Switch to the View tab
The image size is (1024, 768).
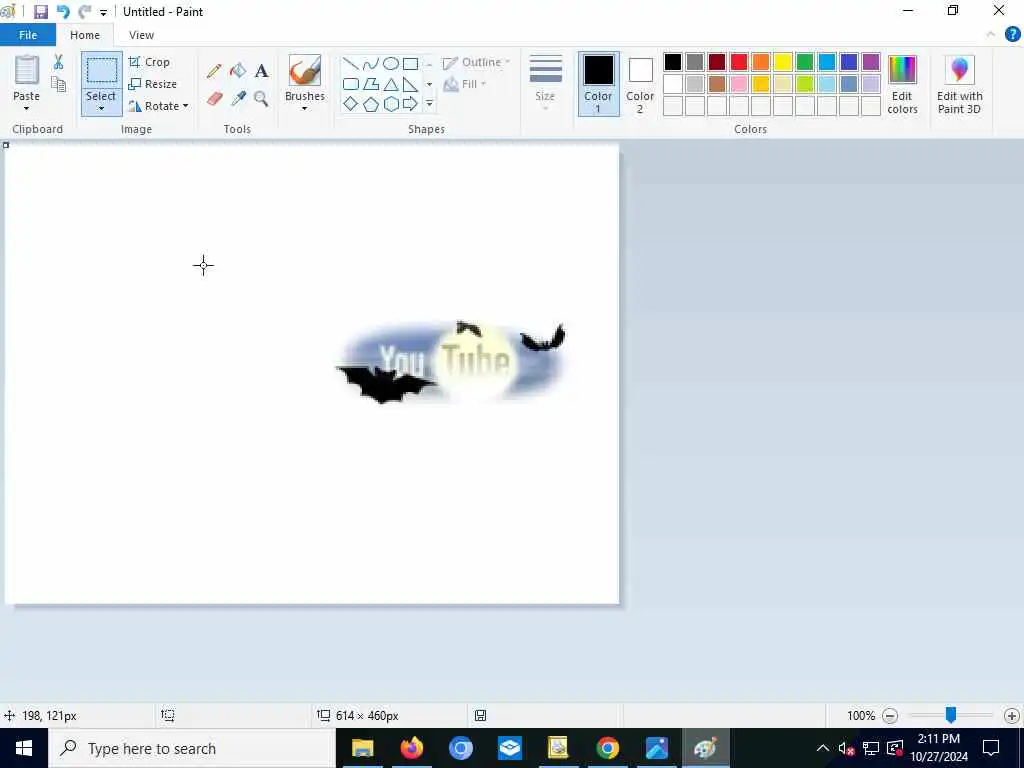pyautogui.click(x=141, y=35)
